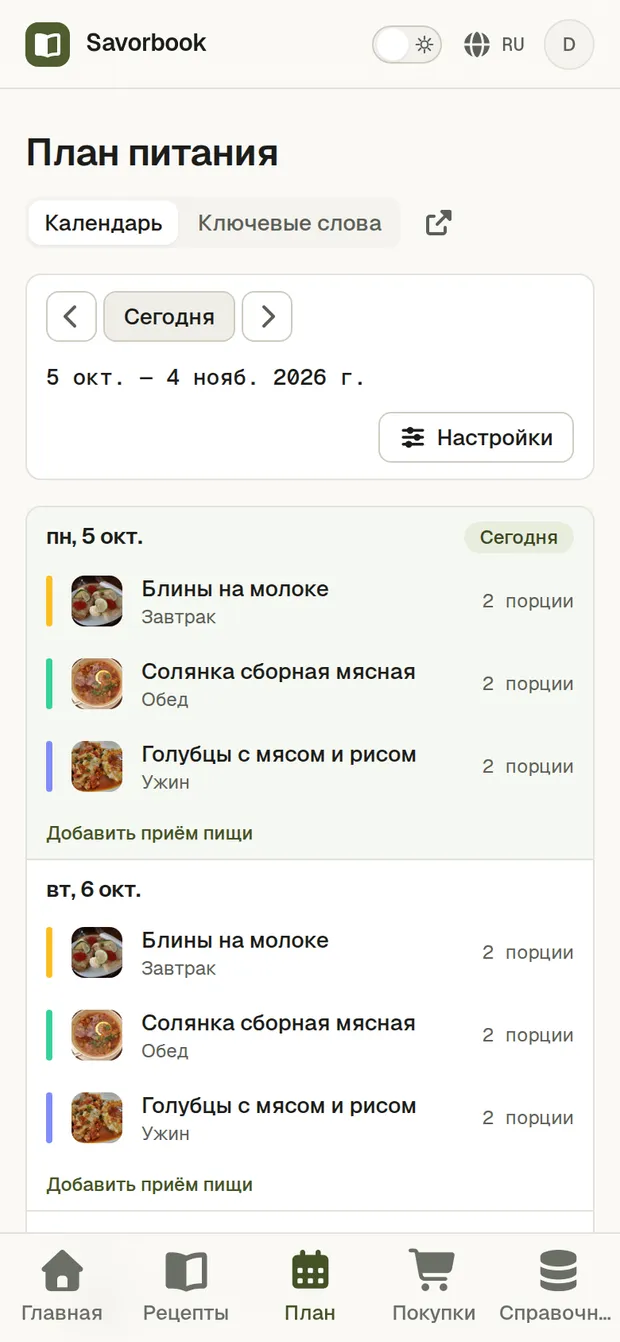Click the Ужин label on вт, 6 окт.

(x=166, y=1134)
